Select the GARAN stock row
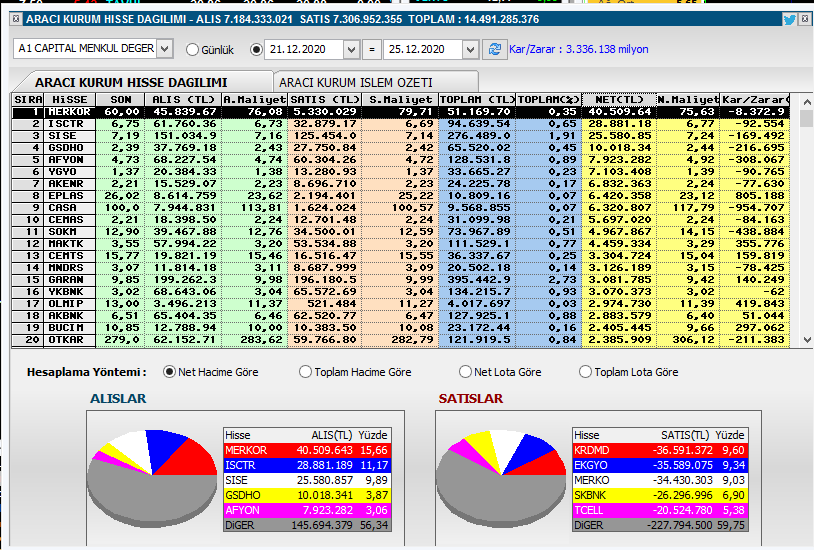Screen dimensions: 814x550 click(401, 280)
